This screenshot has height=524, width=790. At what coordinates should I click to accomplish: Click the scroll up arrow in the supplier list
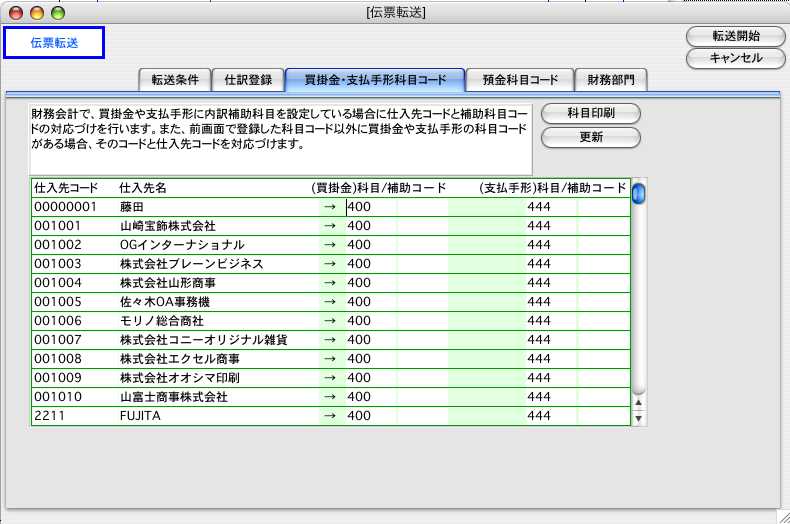pos(639,401)
